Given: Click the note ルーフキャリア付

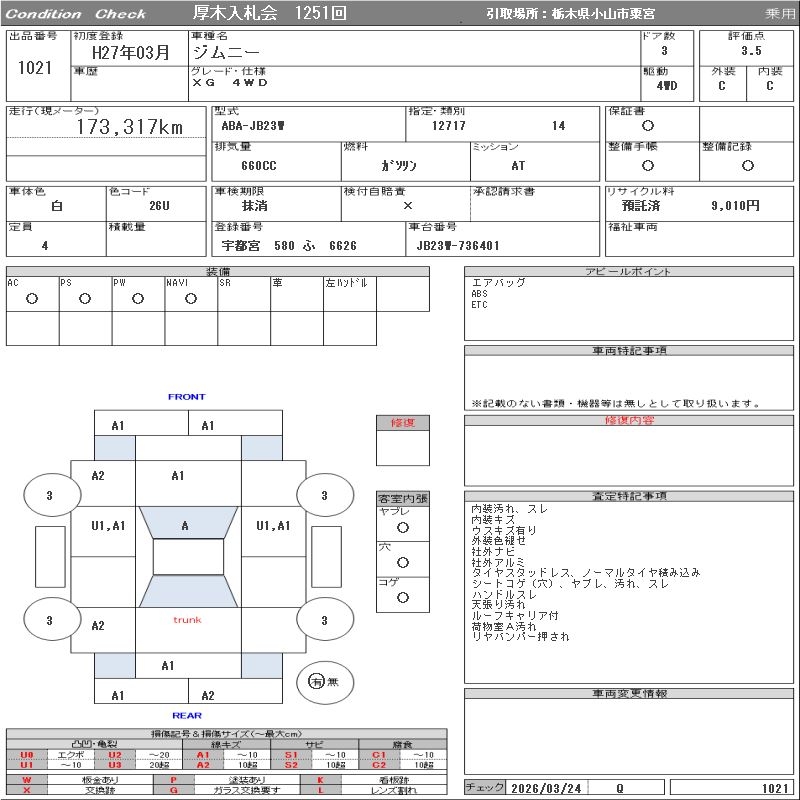Looking at the screenshot, I should tap(515, 616).
